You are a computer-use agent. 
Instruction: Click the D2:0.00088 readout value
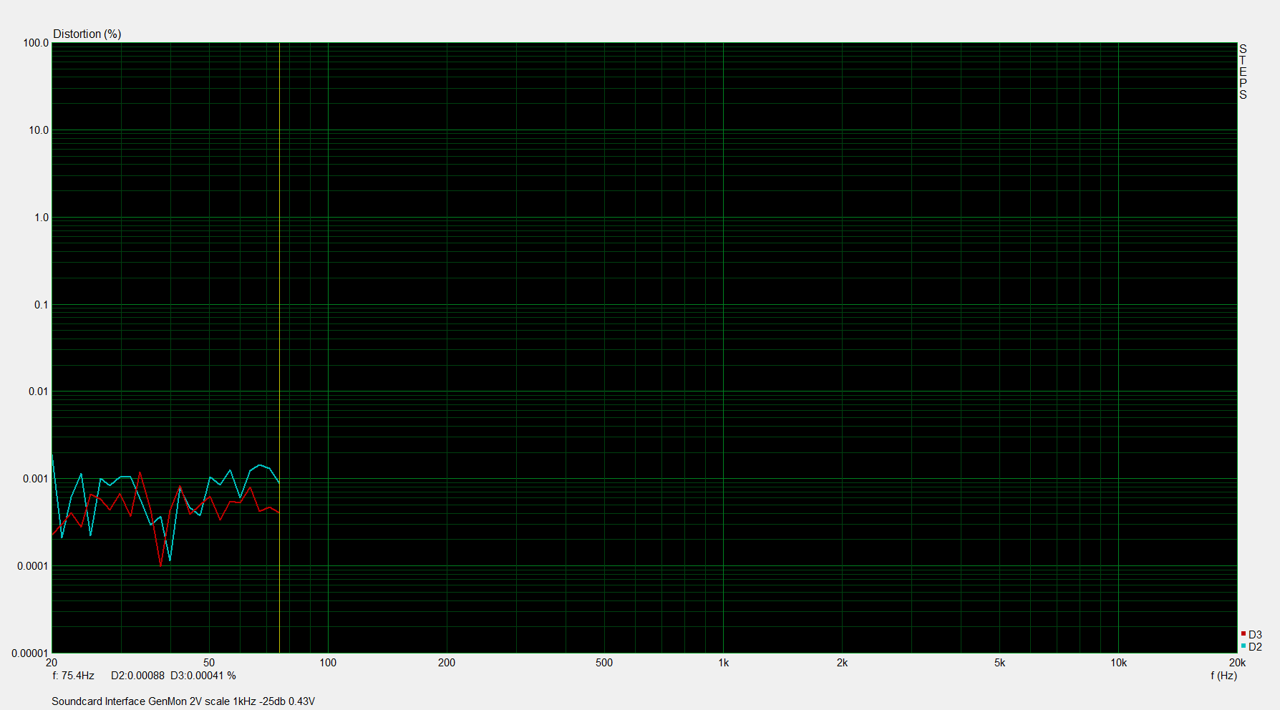tap(137, 676)
